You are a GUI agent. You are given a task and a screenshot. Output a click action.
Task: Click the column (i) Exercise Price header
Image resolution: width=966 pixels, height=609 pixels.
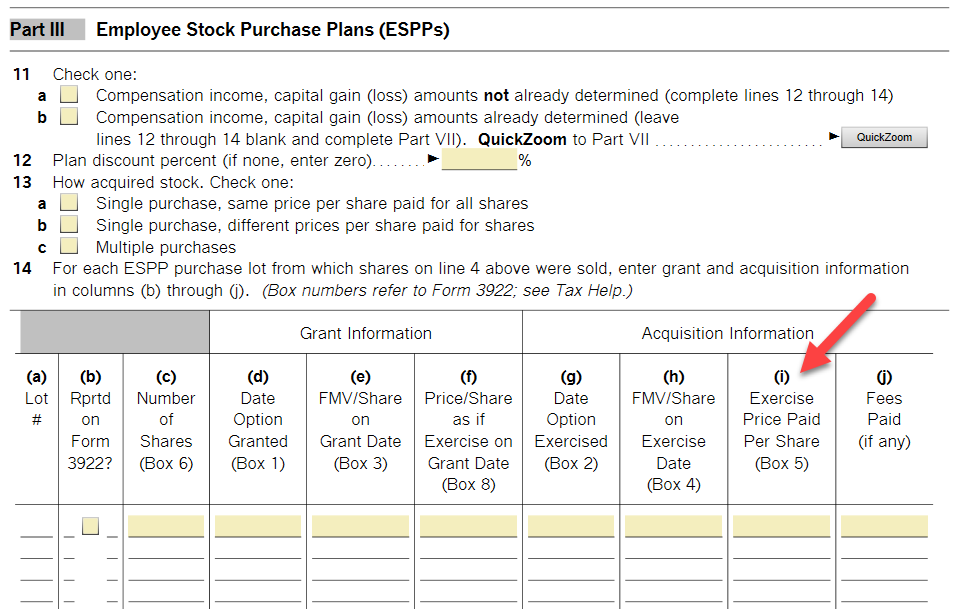(781, 419)
